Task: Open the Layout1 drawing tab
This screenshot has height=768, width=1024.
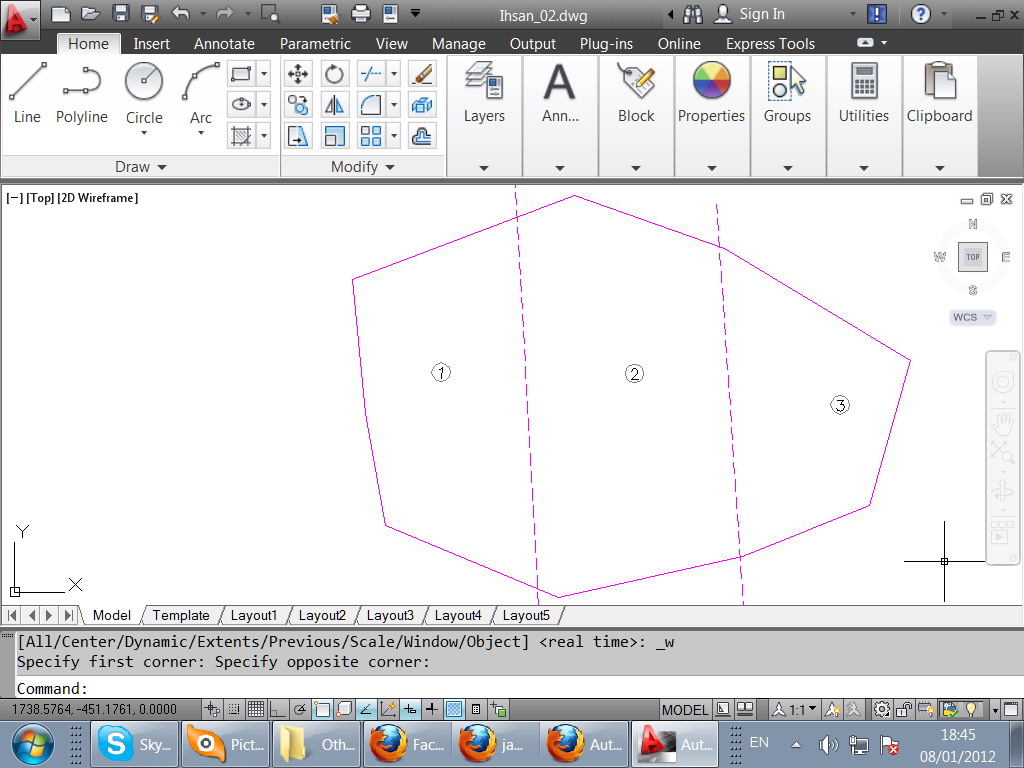Action: click(253, 615)
